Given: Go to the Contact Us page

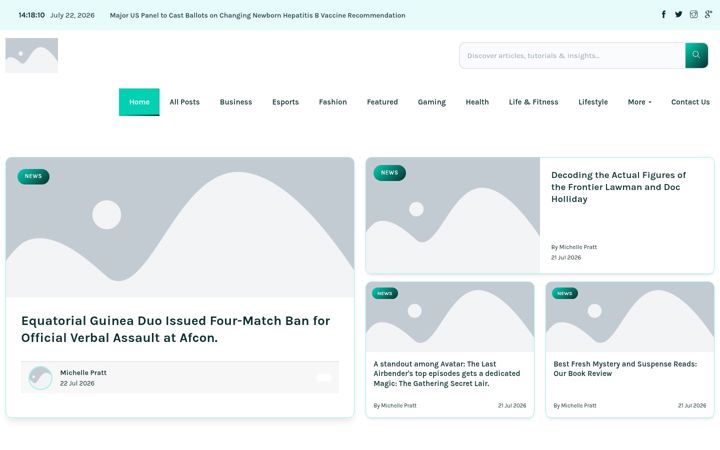Looking at the screenshot, I should click(690, 102).
